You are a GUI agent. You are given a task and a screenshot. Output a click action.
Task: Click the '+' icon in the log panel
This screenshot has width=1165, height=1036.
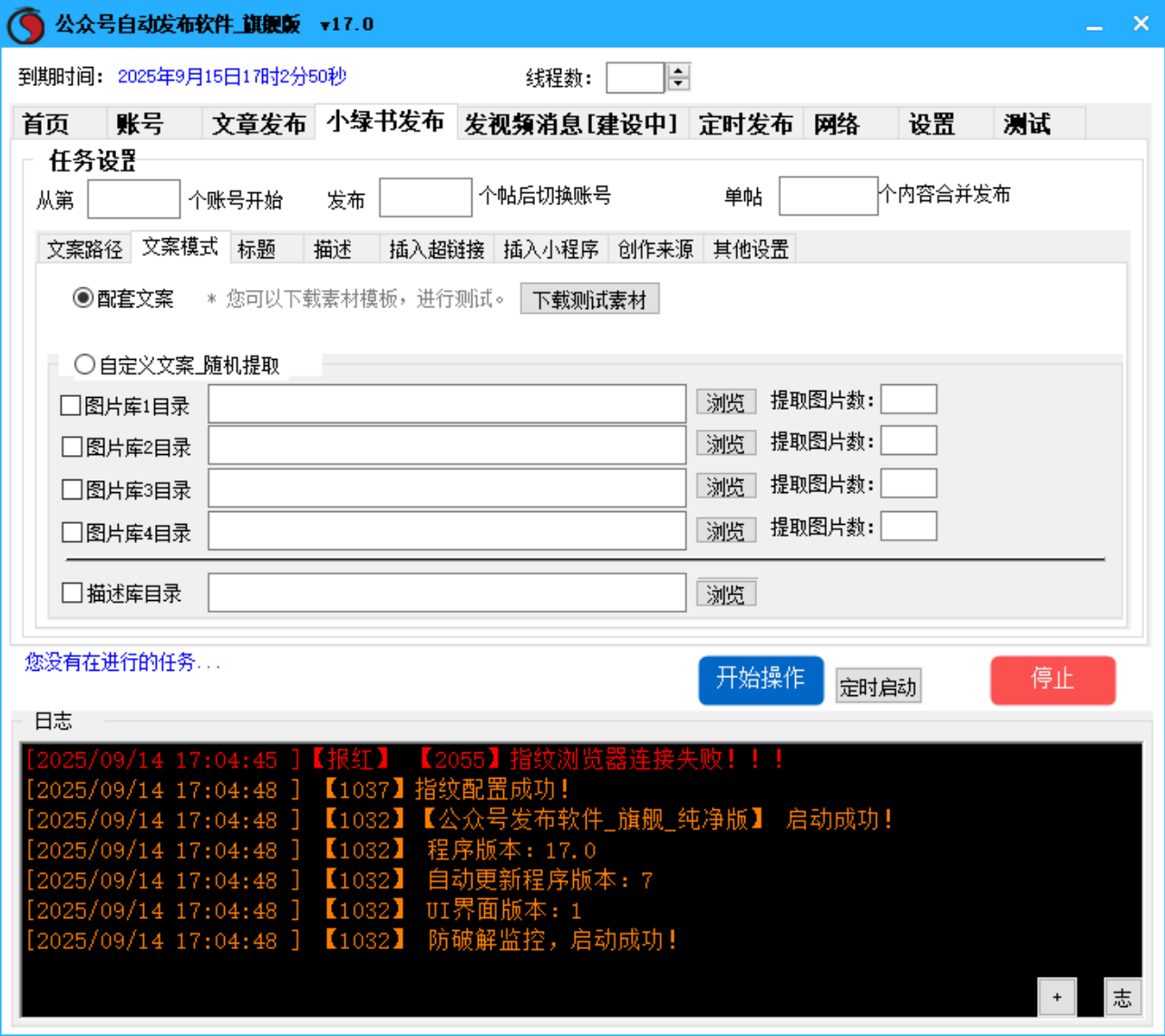(x=1055, y=996)
